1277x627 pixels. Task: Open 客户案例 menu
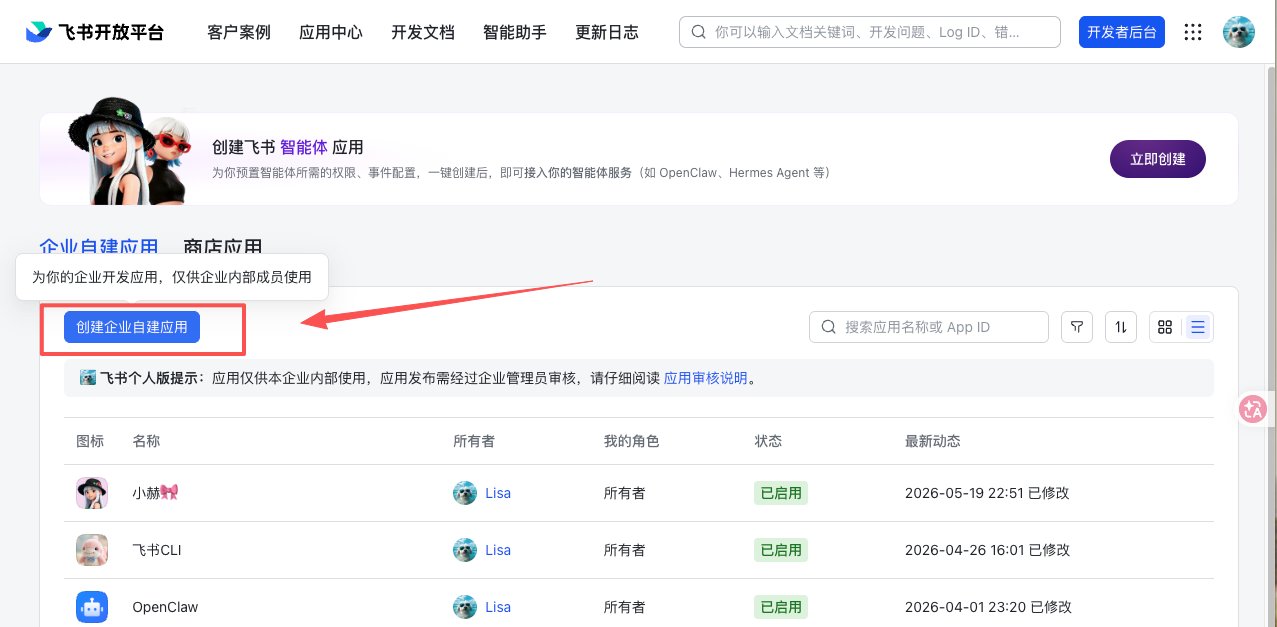pyautogui.click(x=239, y=32)
